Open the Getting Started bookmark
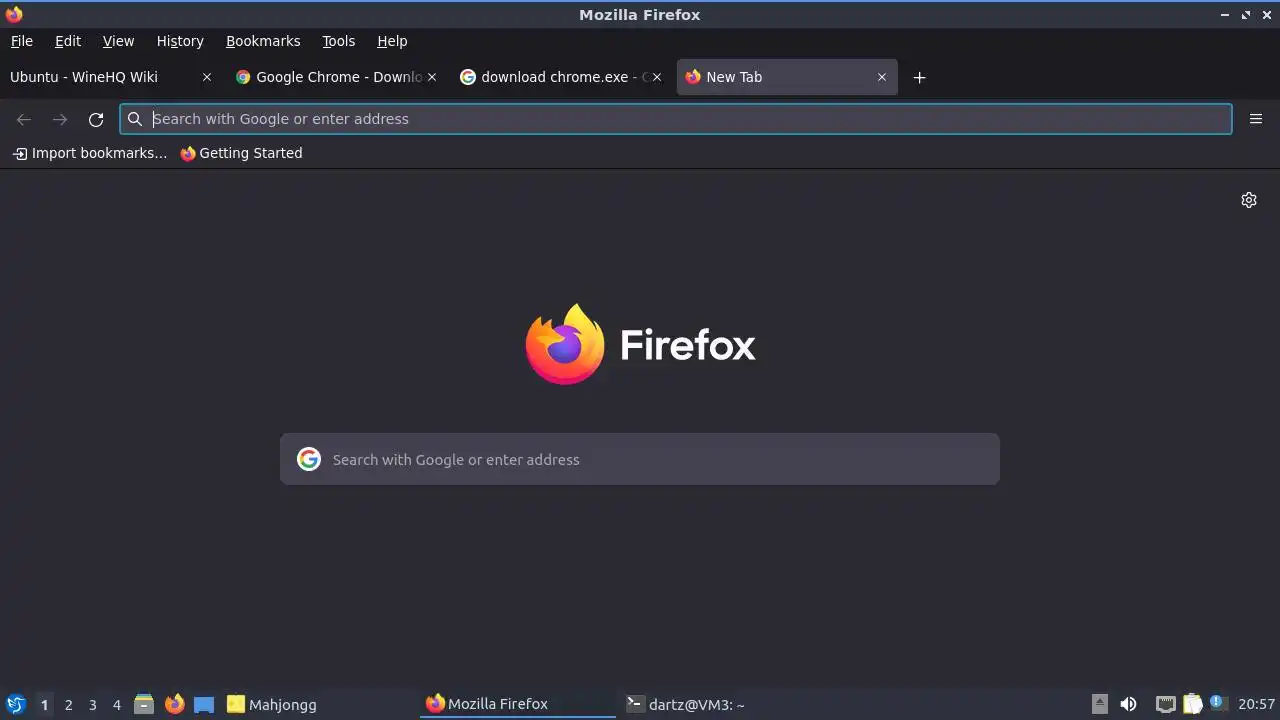Image resolution: width=1280 pixels, height=720 pixels. [241, 153]
